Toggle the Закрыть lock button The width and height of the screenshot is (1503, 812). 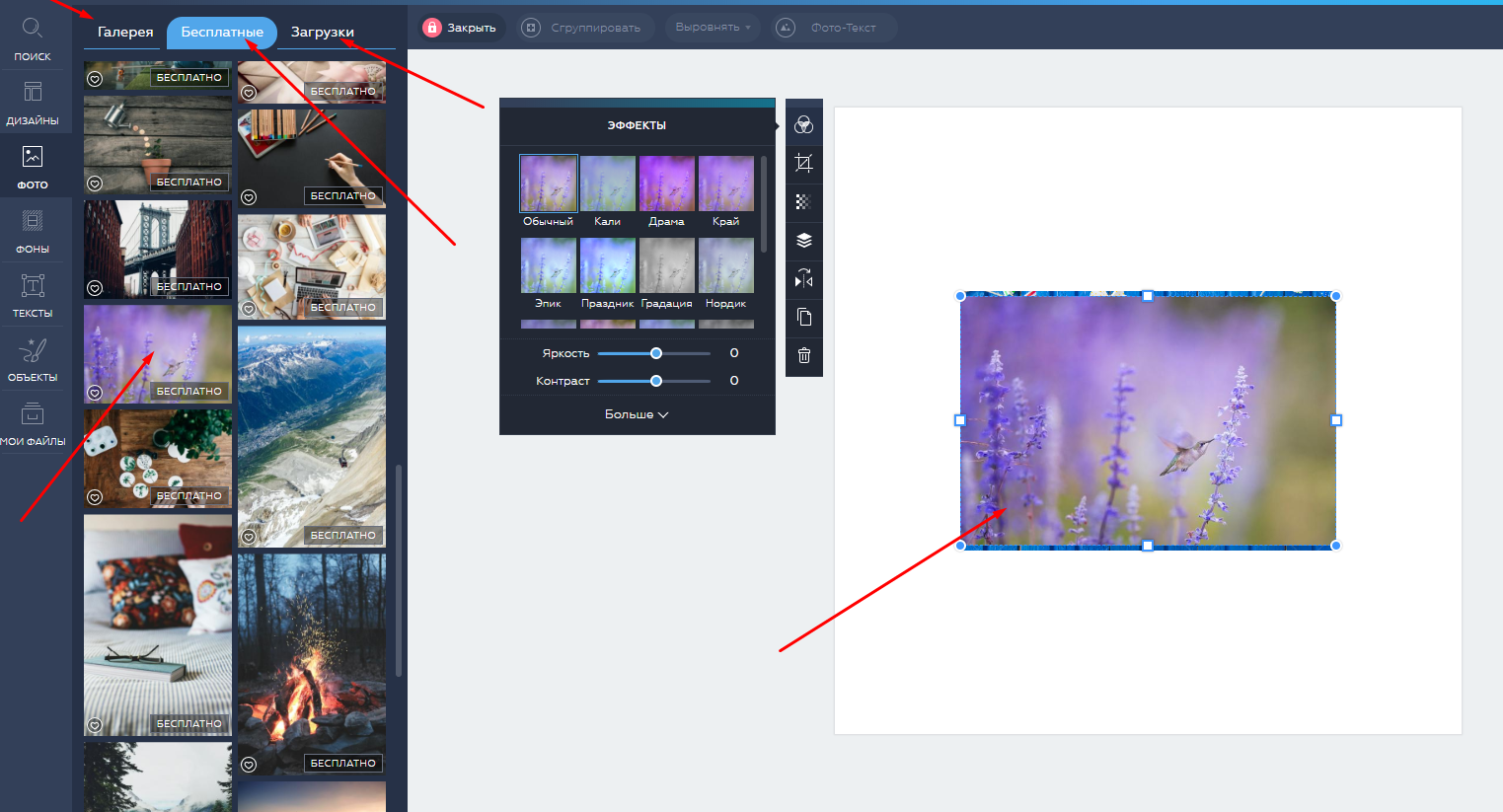point(460,28)
